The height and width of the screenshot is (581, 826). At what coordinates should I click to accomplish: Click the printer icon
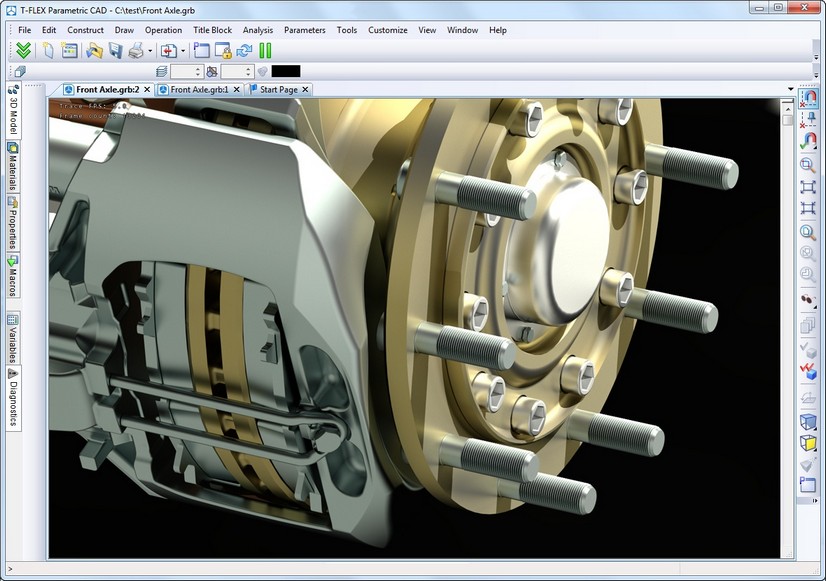[x=135, y=50]
